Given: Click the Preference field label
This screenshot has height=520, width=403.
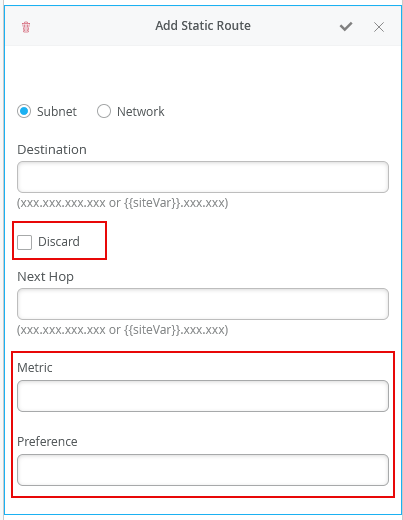Looking at the screenshot, I should 47,442.
